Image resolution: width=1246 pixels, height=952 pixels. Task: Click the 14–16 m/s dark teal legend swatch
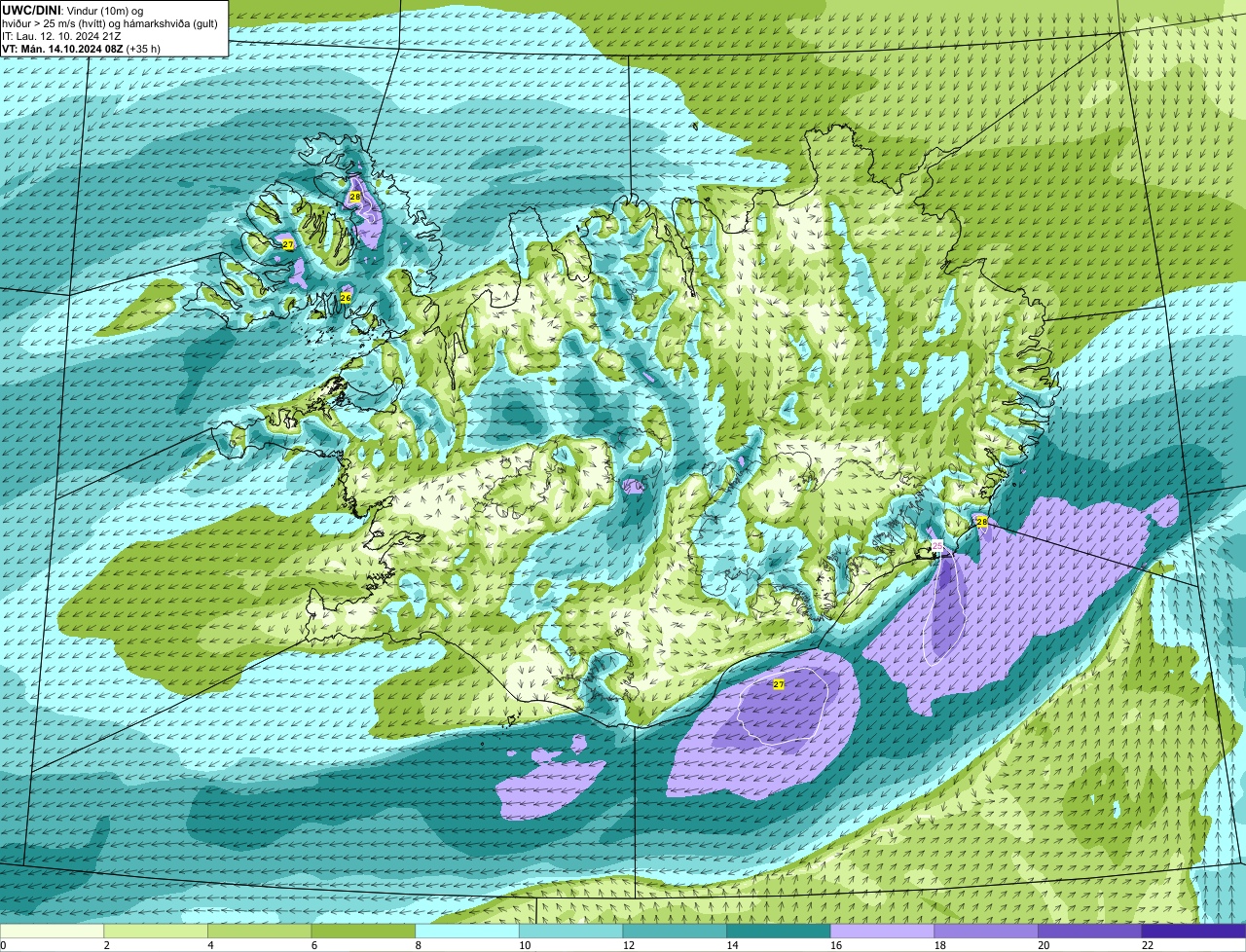point(779,932)
